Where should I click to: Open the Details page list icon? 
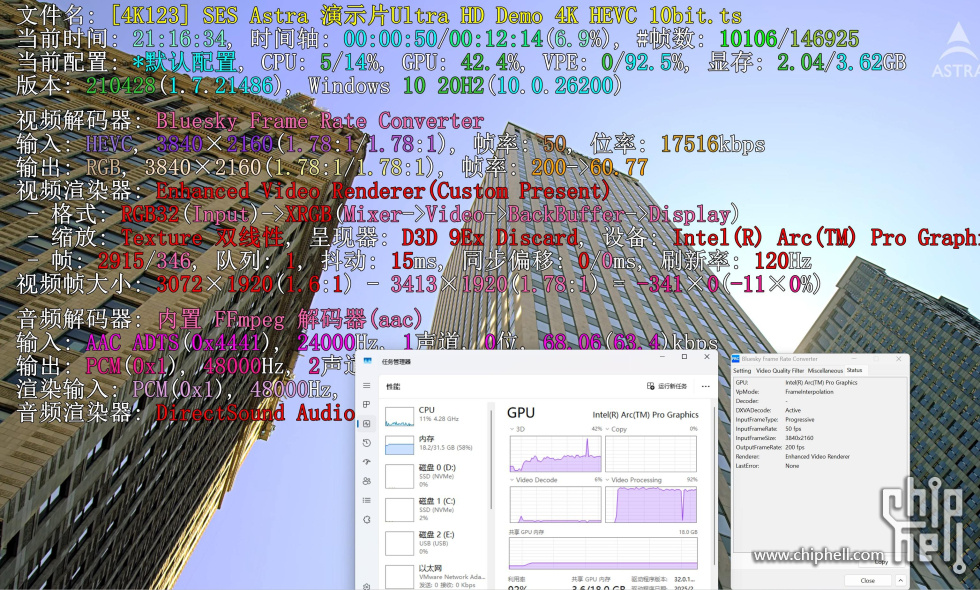[368, 500]
